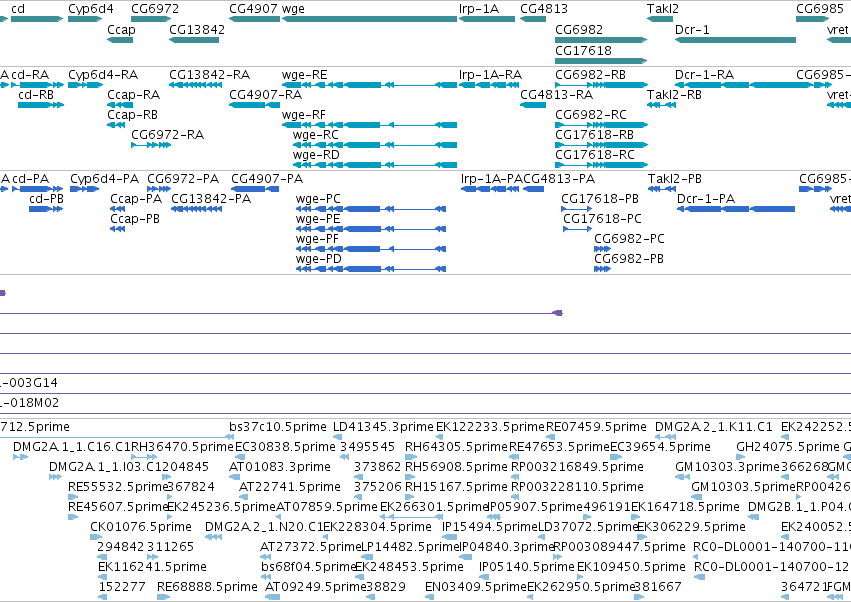Viewport: 851px width, 602px height.
Task: Select transcript cd-RB
Action: [41, 105]
